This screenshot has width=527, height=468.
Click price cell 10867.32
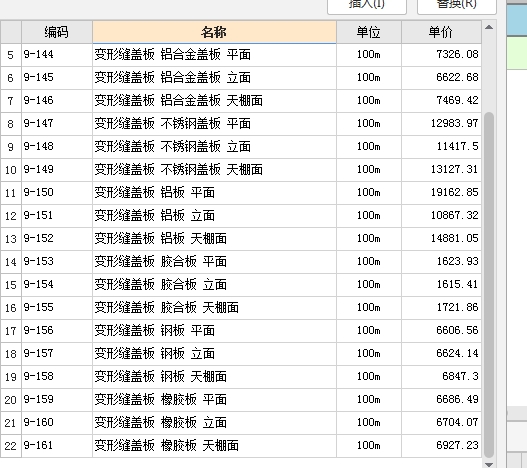(x=441, y=216)
